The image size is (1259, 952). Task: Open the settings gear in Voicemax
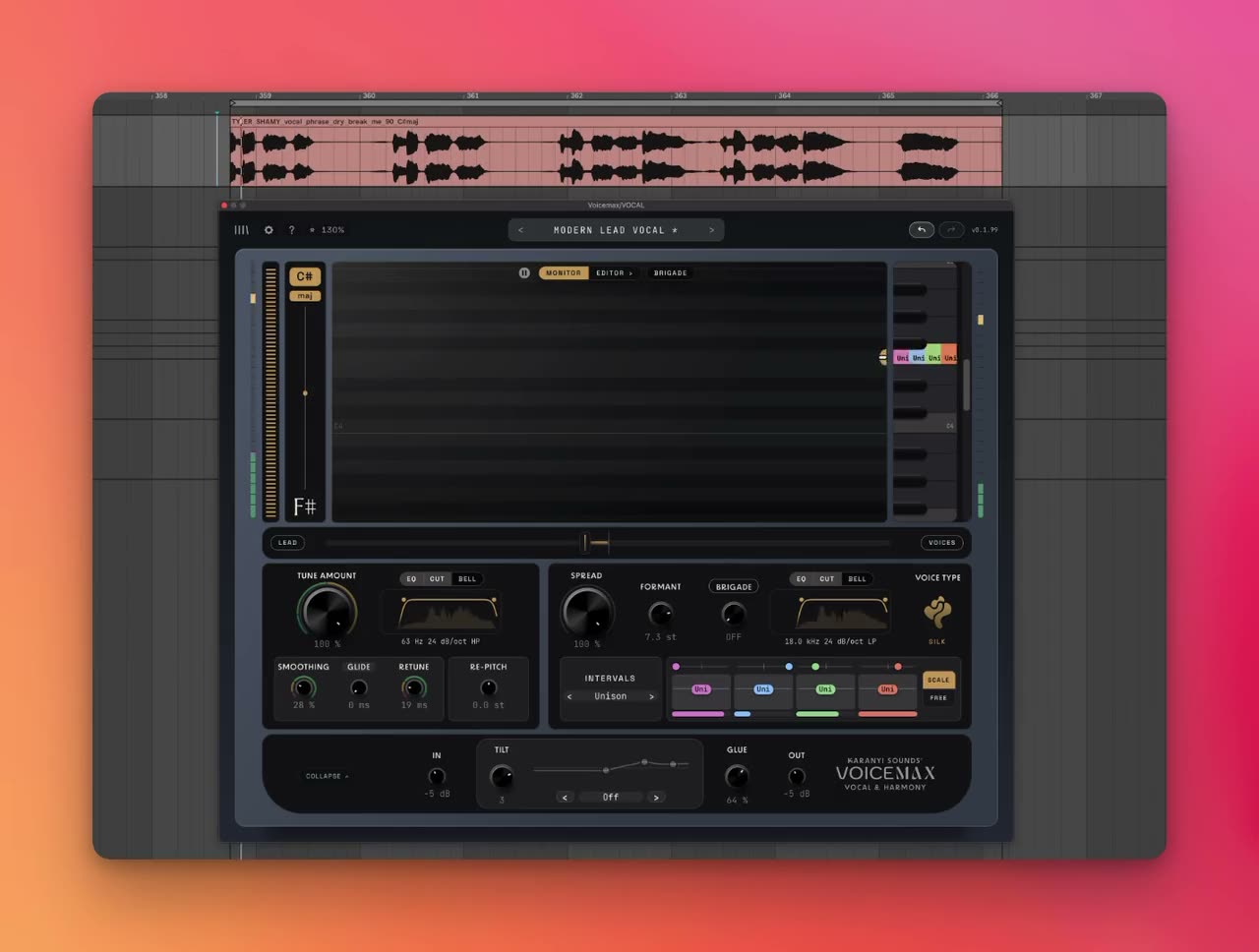pos(269,230)
